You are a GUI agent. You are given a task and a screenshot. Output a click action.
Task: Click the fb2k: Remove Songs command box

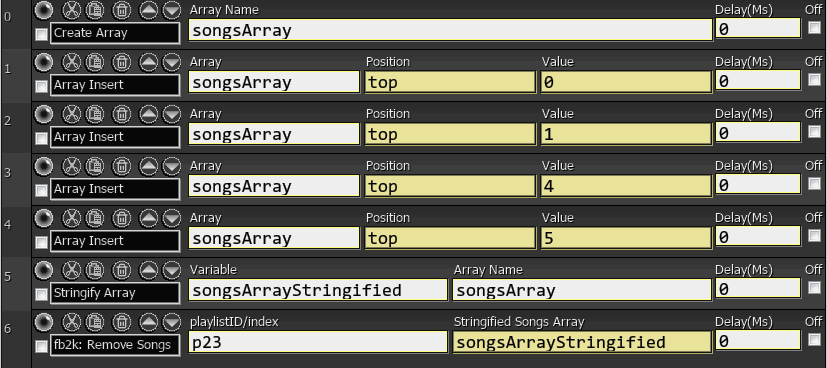coord(115,345)
